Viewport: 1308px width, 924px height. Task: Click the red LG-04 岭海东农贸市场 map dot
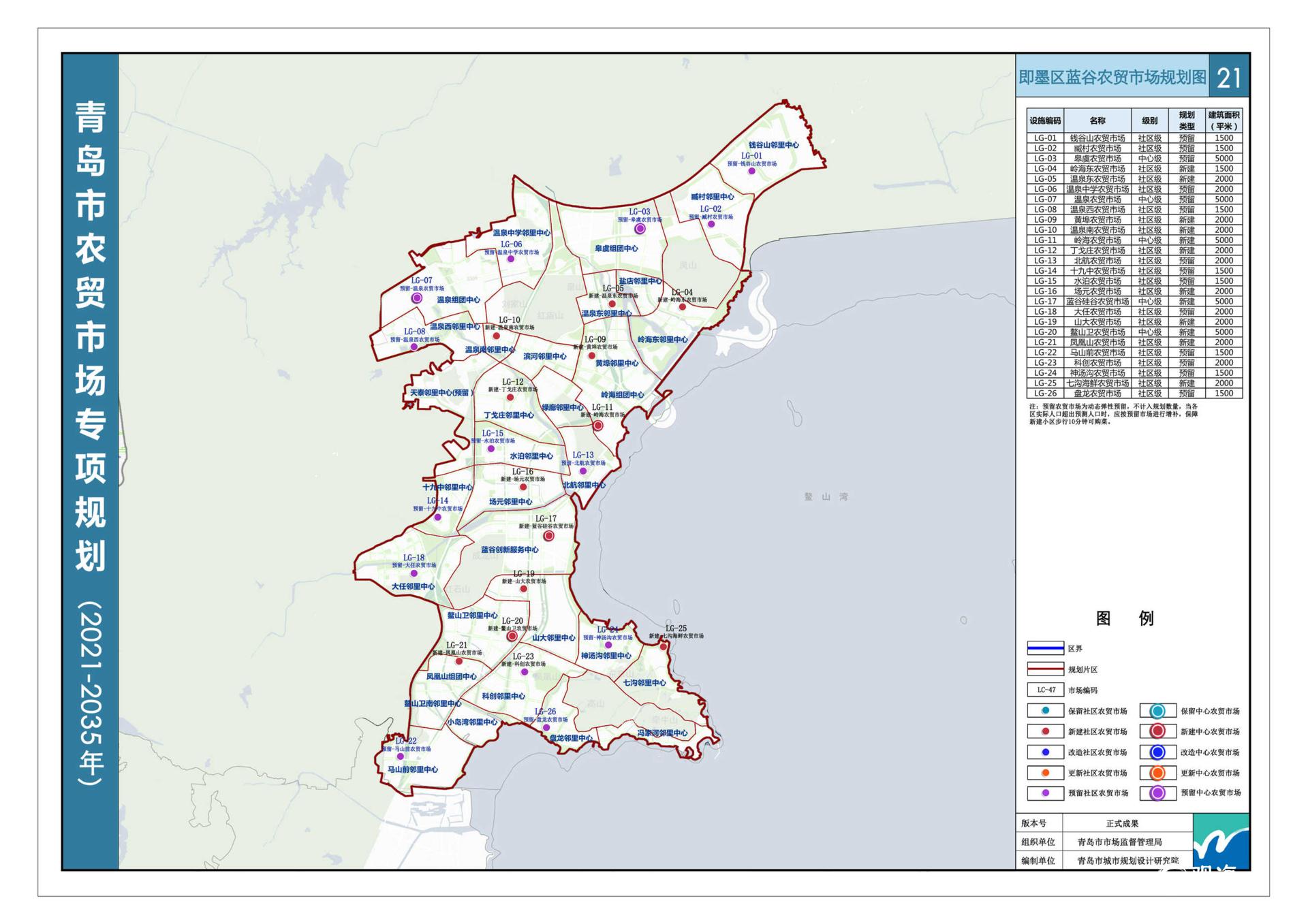click(x=682, y=307)
